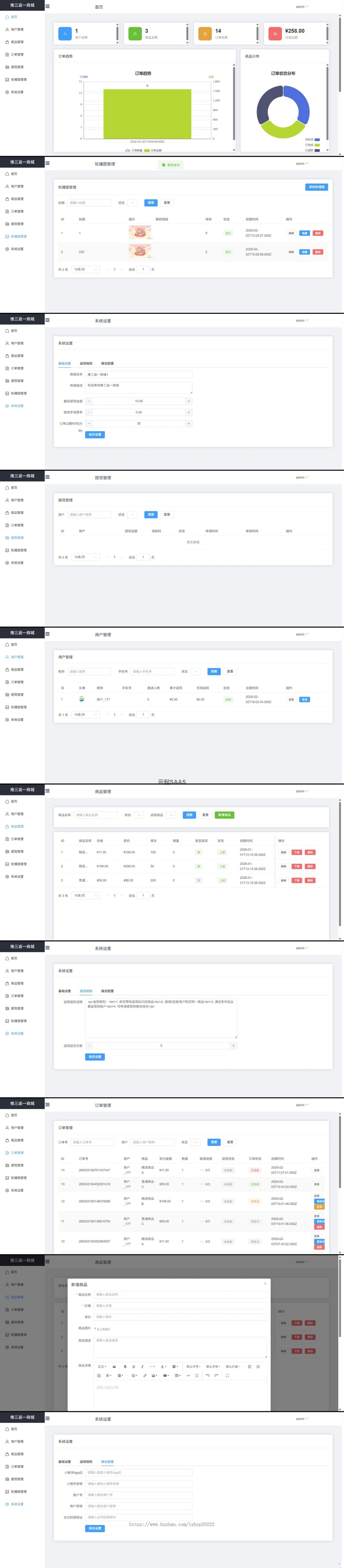344x1568 pixels.
Task: Click the to-do checkbox icon in 新增商品 editor
Action: click(x=99, y=1376)
